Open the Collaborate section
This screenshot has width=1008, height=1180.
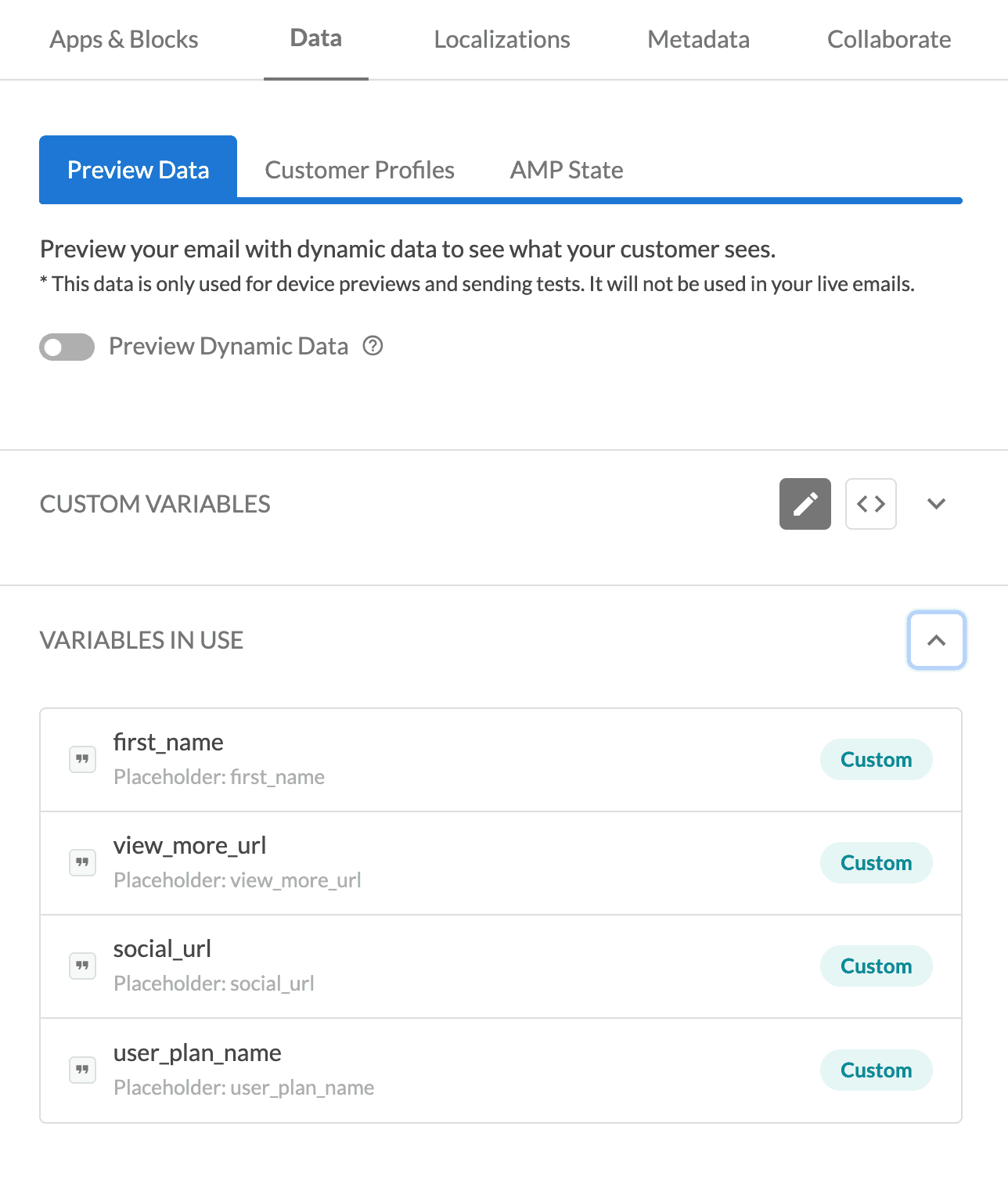click(888, 39)
